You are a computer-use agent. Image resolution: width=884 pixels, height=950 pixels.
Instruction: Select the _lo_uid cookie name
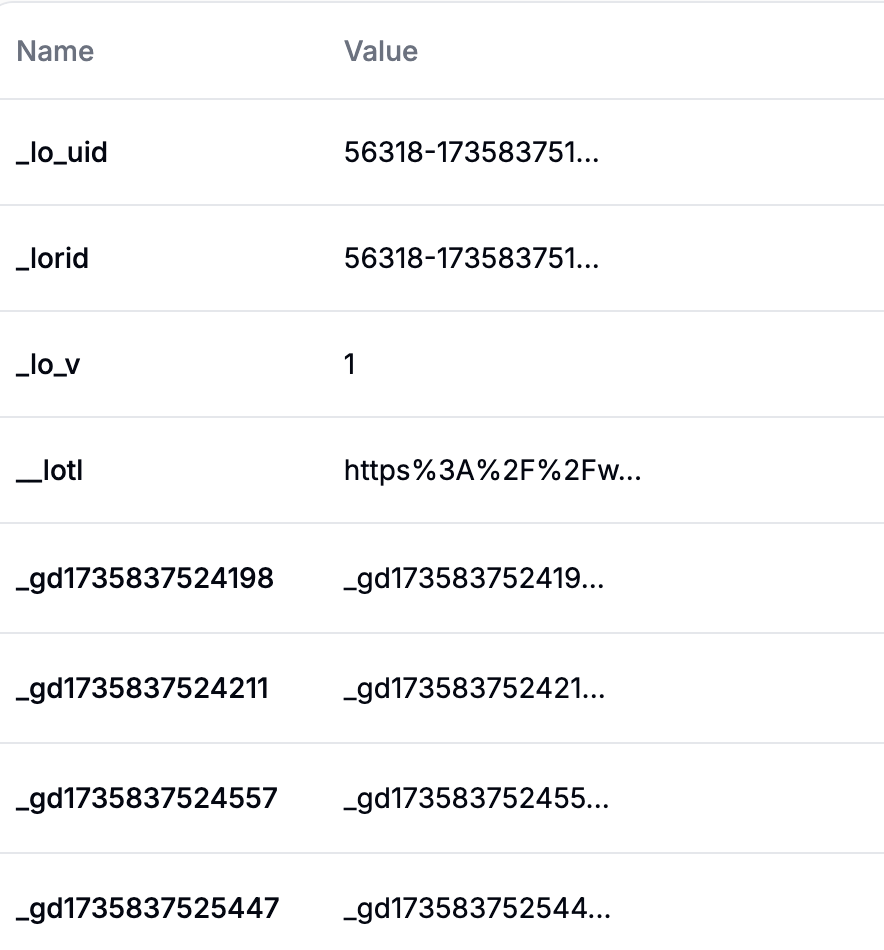point(62,153)
